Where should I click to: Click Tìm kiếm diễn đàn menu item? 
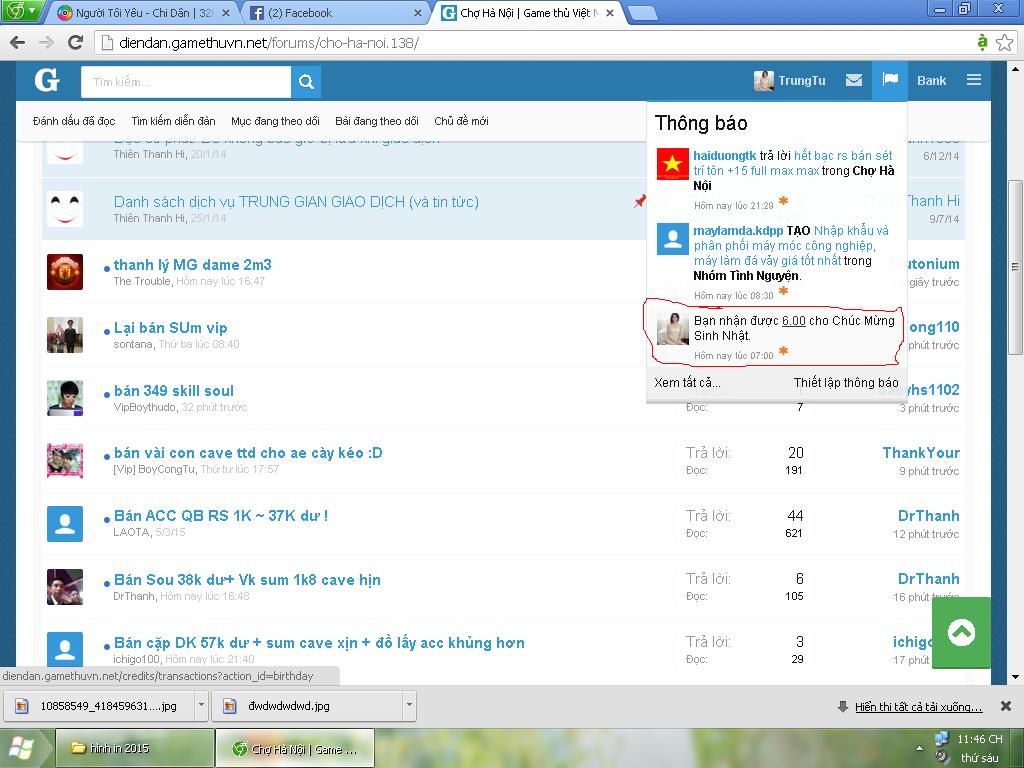[x=173, y=121]
